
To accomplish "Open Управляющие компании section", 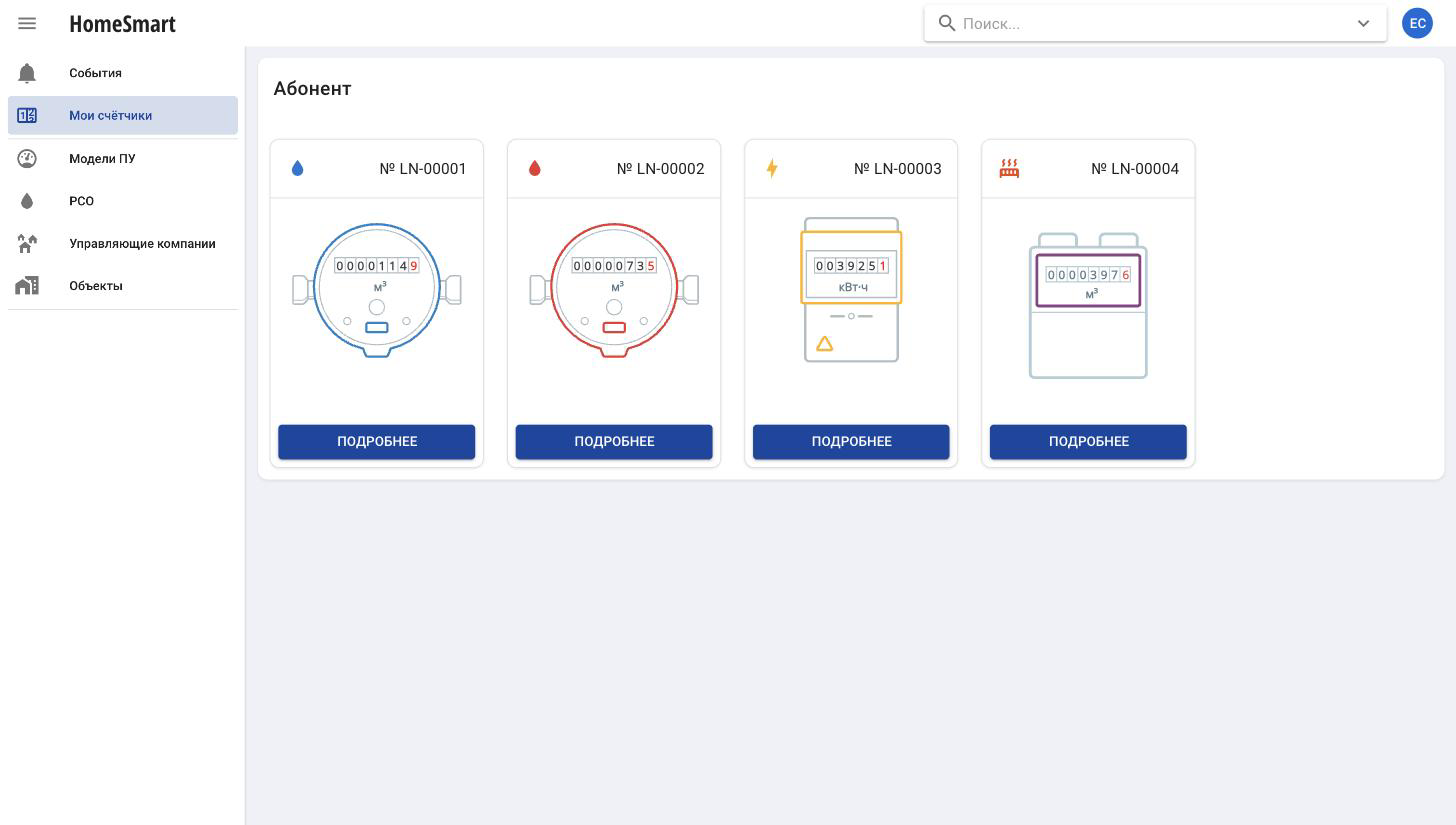I will [123, 243].
